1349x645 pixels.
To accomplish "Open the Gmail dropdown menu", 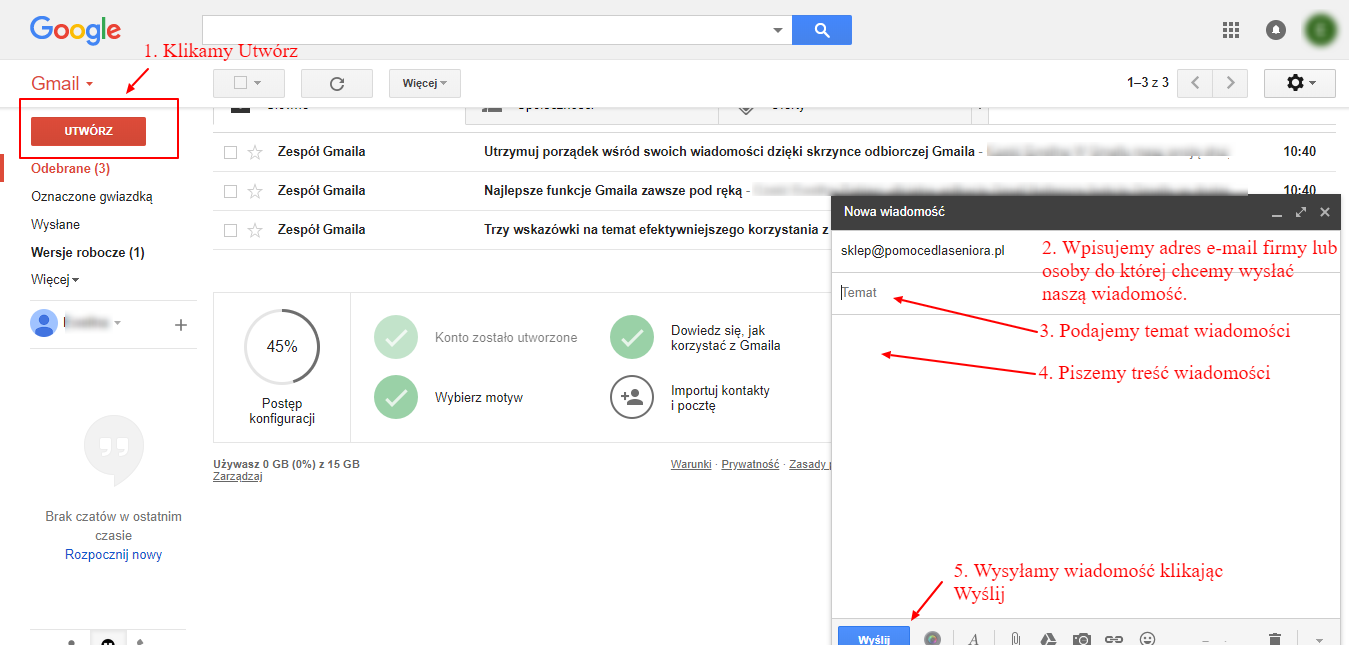I will click(63, 83).
